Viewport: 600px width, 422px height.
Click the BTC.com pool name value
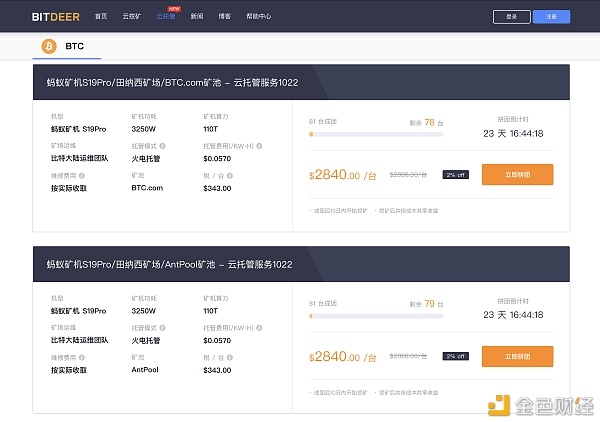(x=147, y=188)
